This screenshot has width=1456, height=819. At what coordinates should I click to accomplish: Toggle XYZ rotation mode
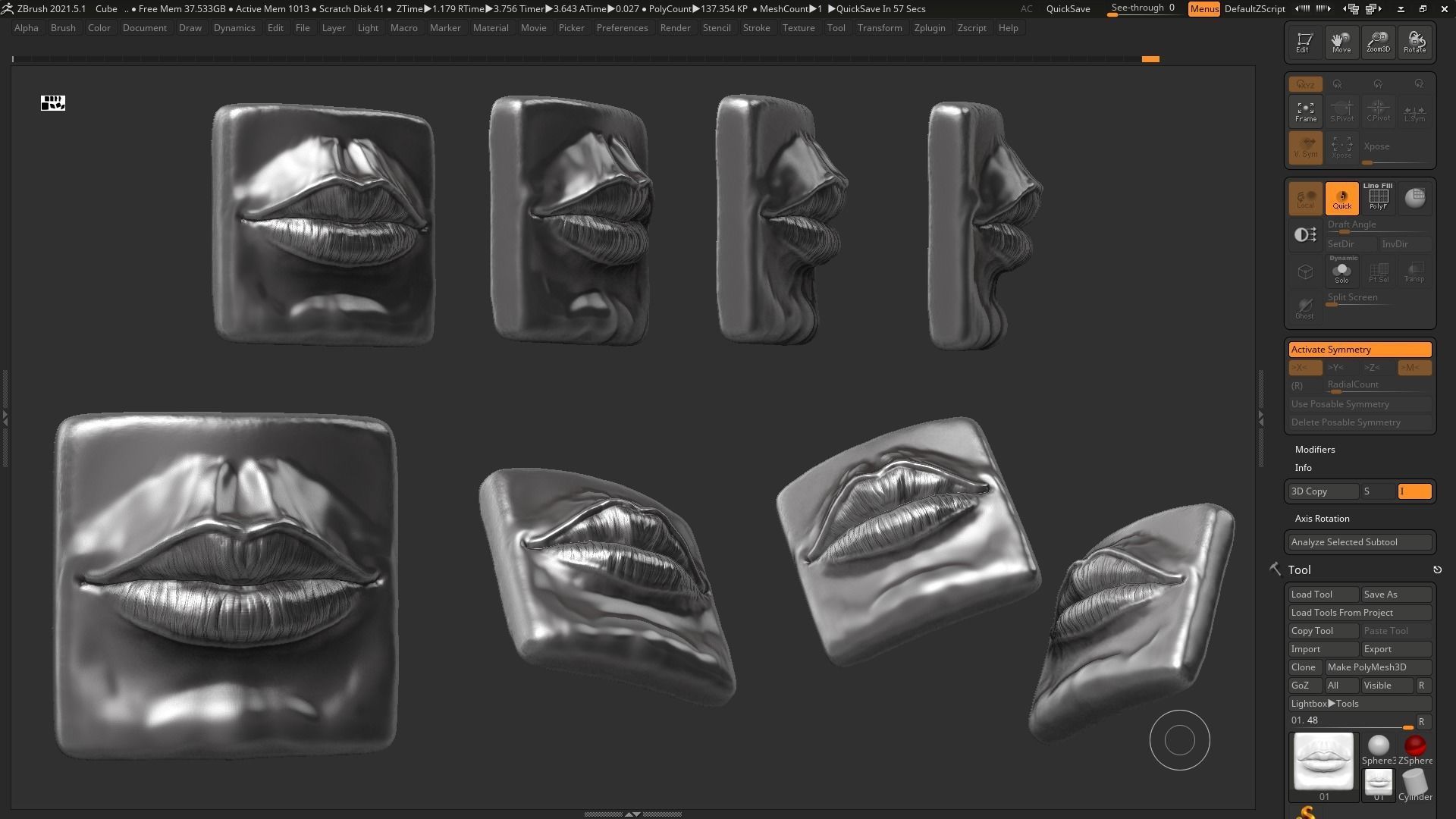(x=1305, y=84)
